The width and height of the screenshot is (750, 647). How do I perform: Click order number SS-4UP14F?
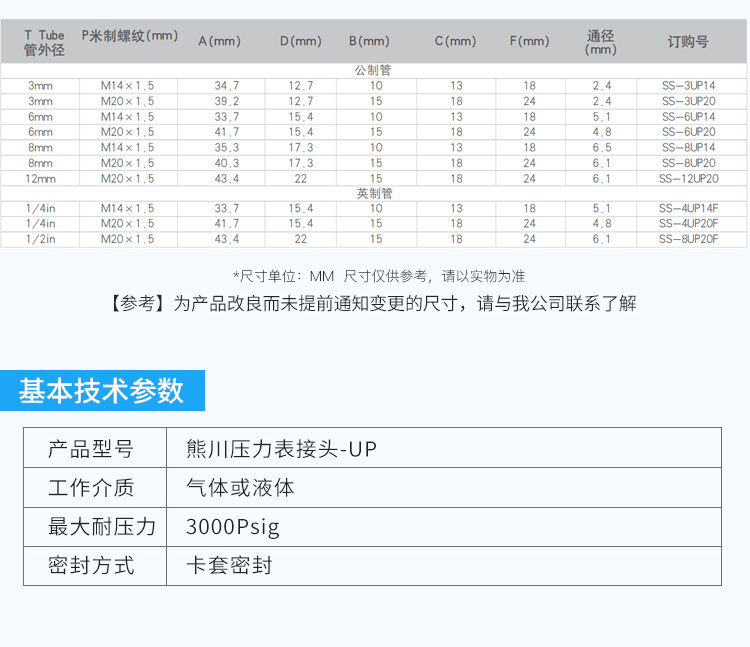click(688, 208)
